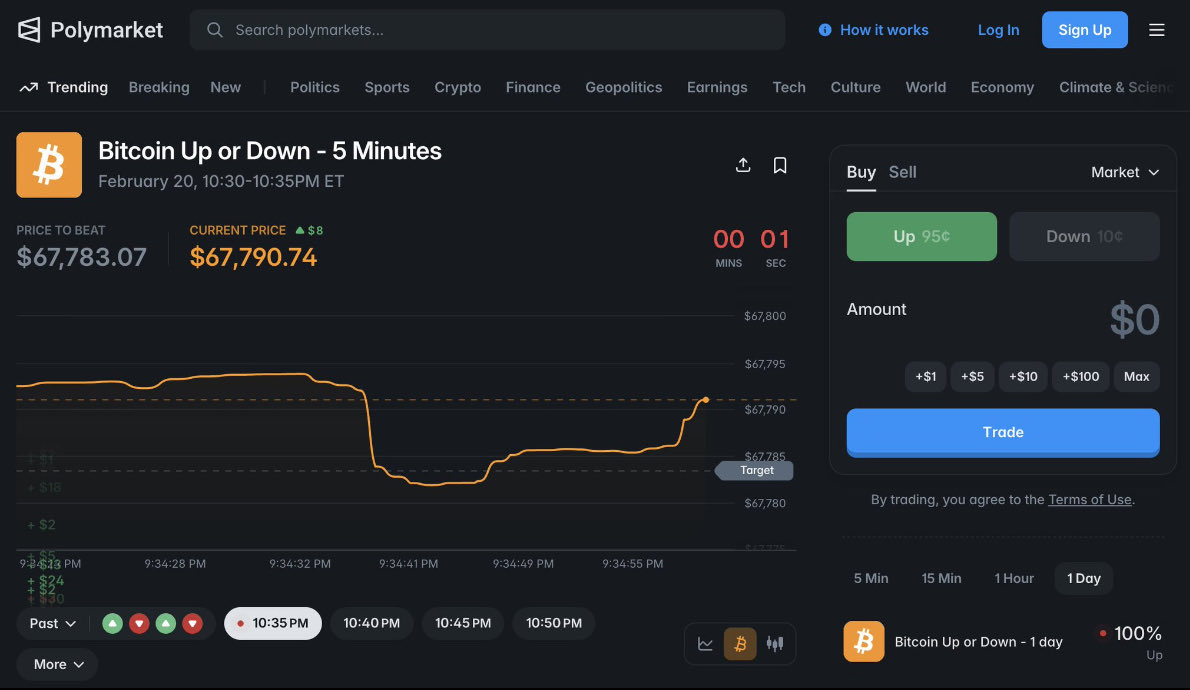Select the 10:45 PM time slot
Image resolution: width=1190 pixels, height=690 pixels.
tap(462, 623)
